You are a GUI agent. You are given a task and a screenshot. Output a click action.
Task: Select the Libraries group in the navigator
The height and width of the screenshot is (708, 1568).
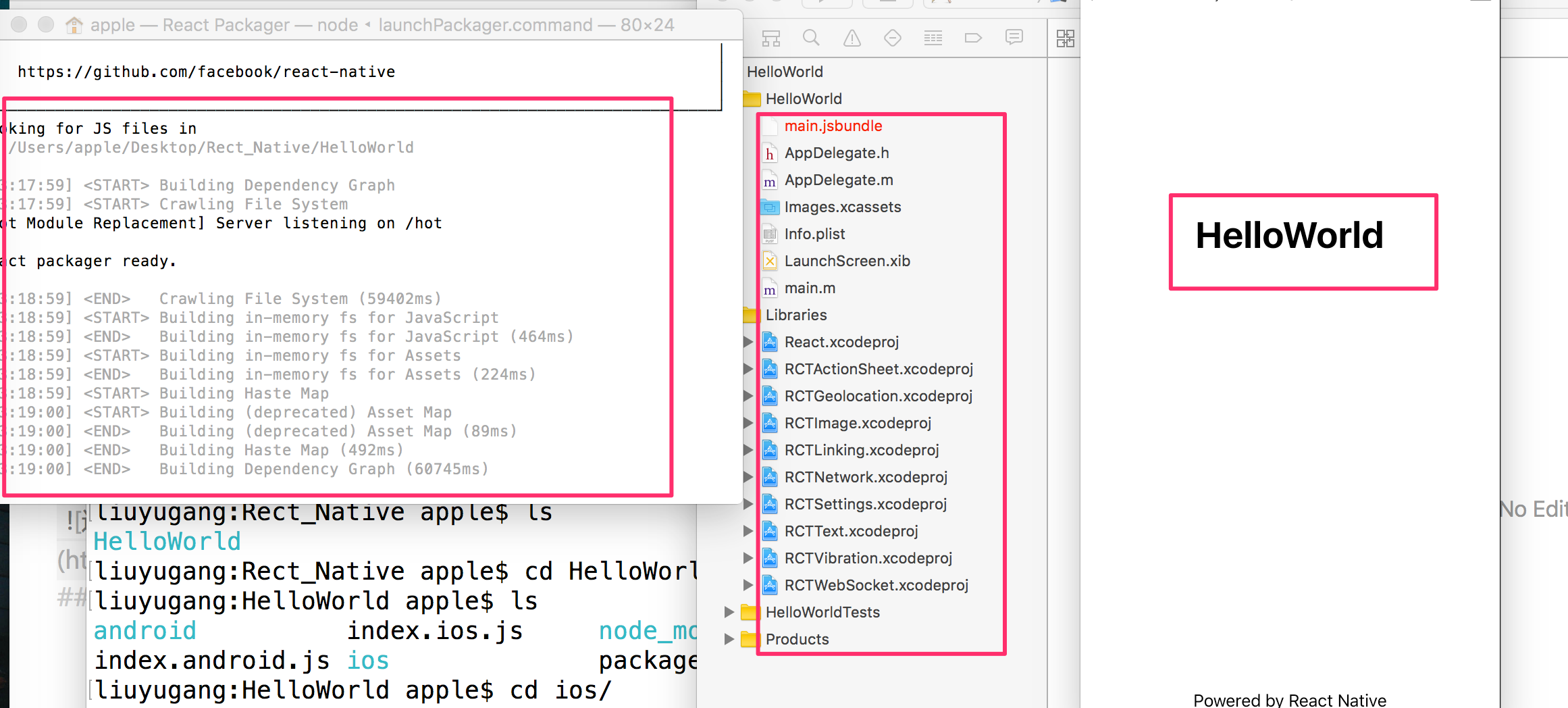[x=796, y=315]
